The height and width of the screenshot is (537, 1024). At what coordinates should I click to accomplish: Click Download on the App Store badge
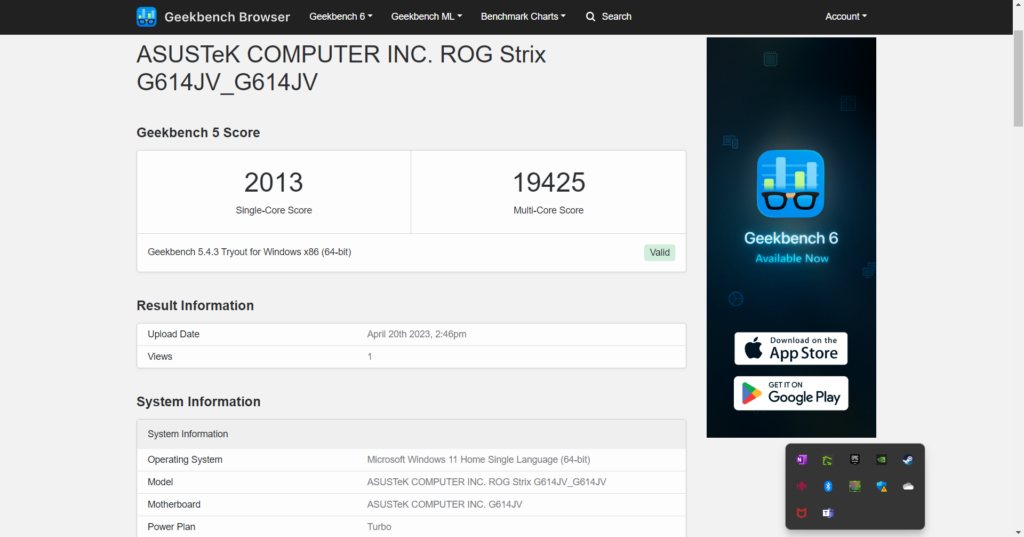click(791, 348)
